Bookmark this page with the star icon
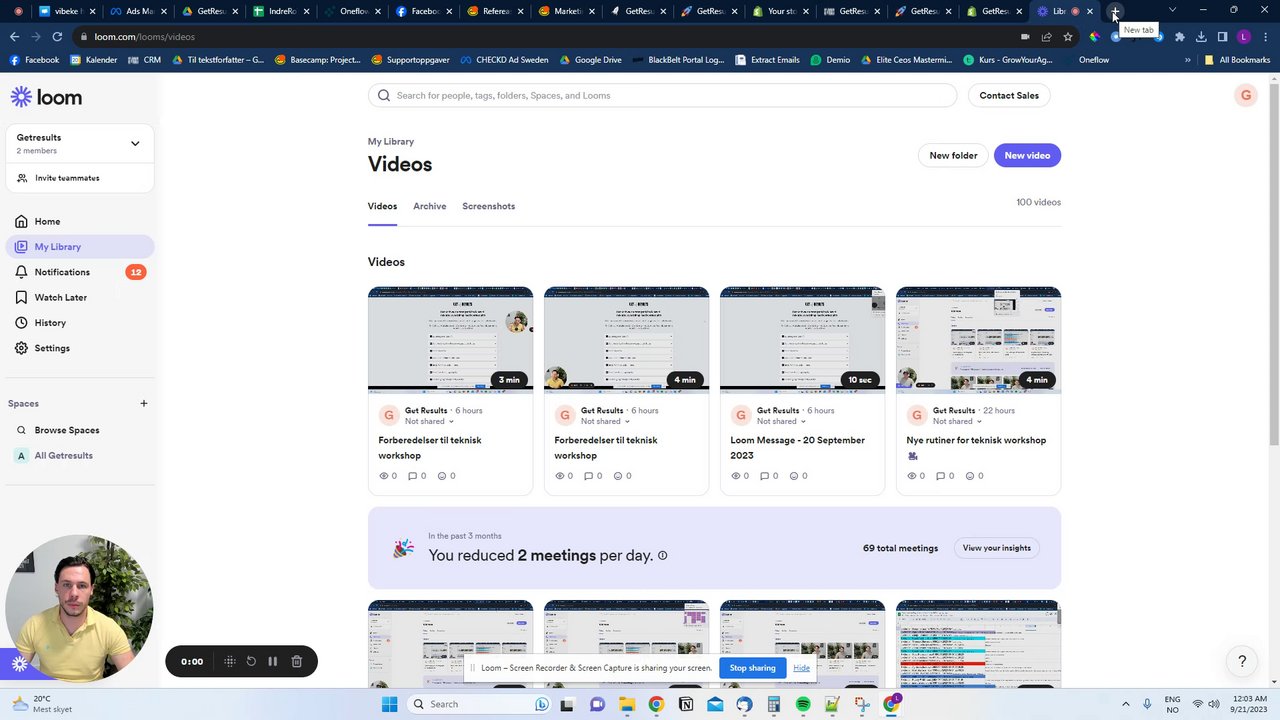 pyautogui.click(x=1068, y=37)
